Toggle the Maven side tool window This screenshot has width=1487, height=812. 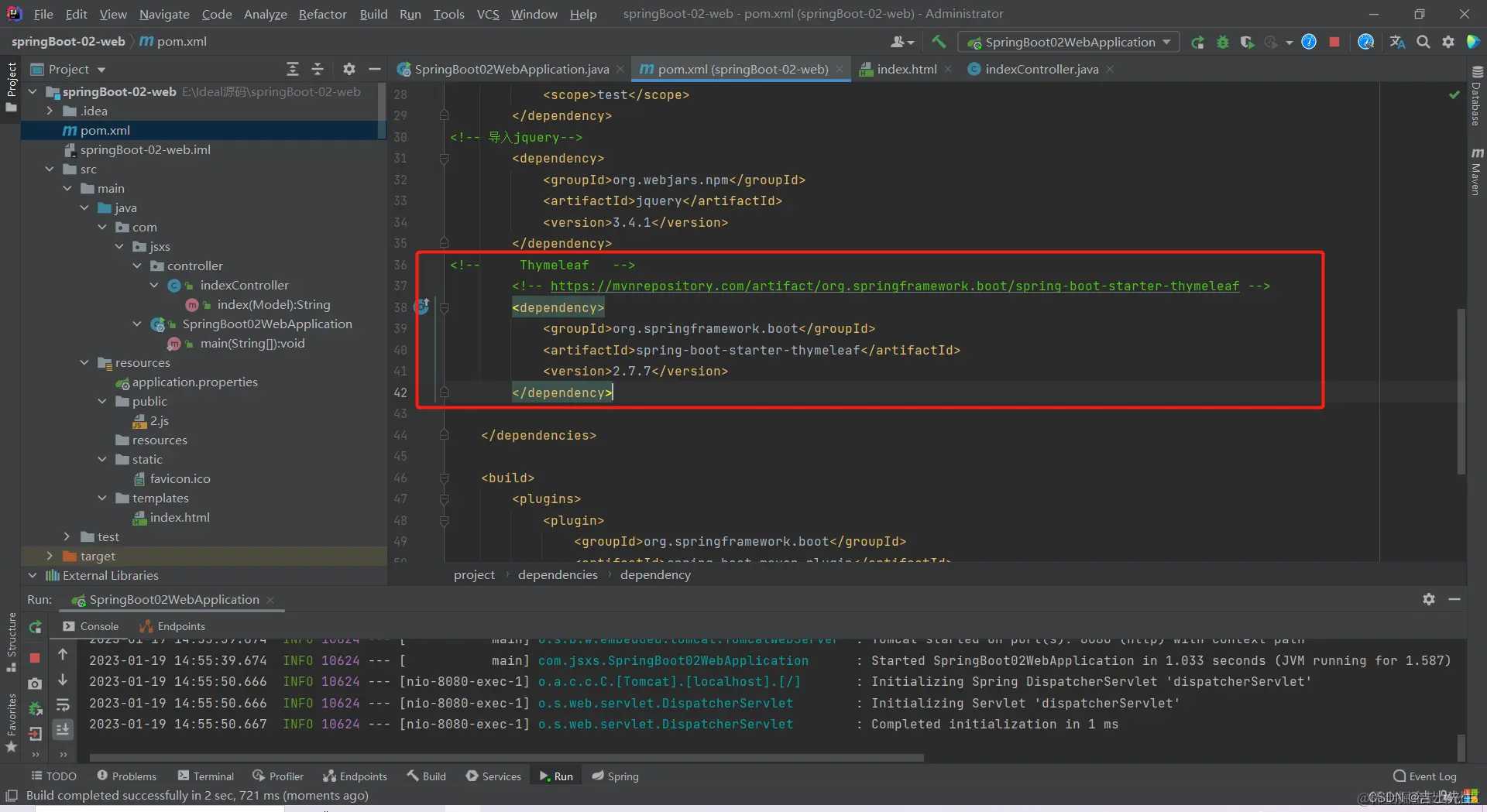coord(1476,172)
